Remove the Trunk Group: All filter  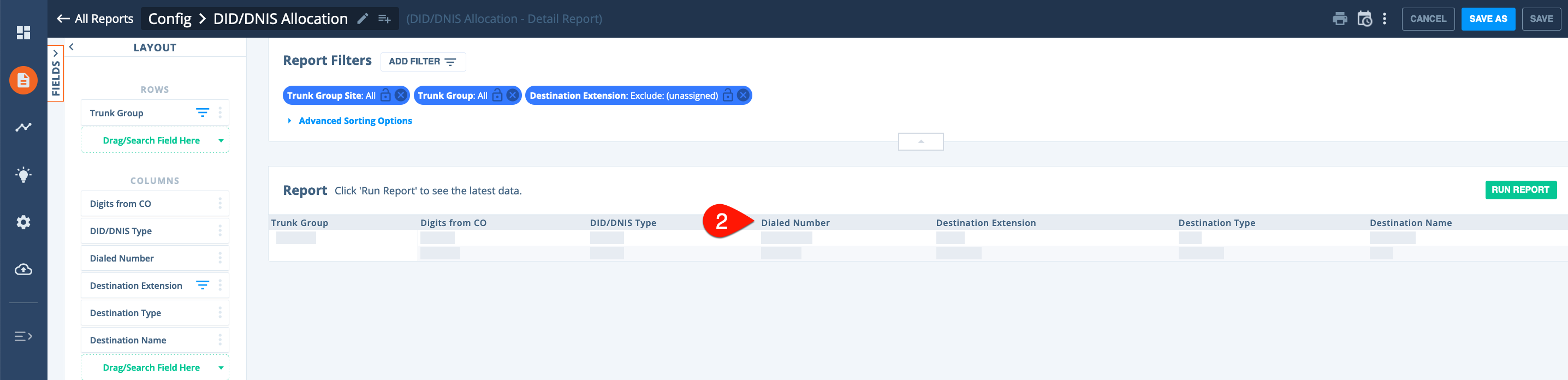pyautogui.click(x=513, y=96)
